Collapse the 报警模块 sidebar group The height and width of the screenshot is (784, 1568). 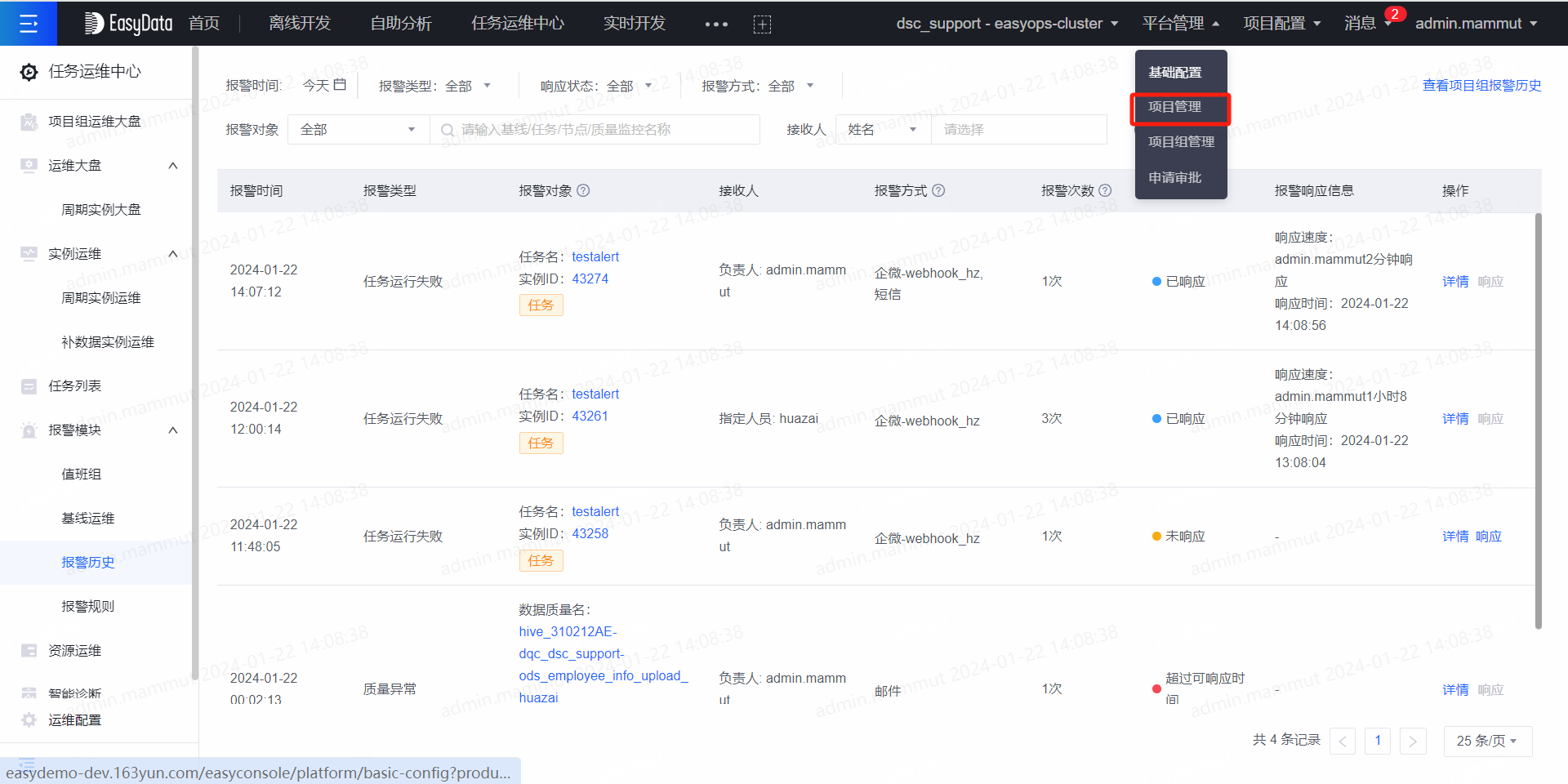point(173,430)
